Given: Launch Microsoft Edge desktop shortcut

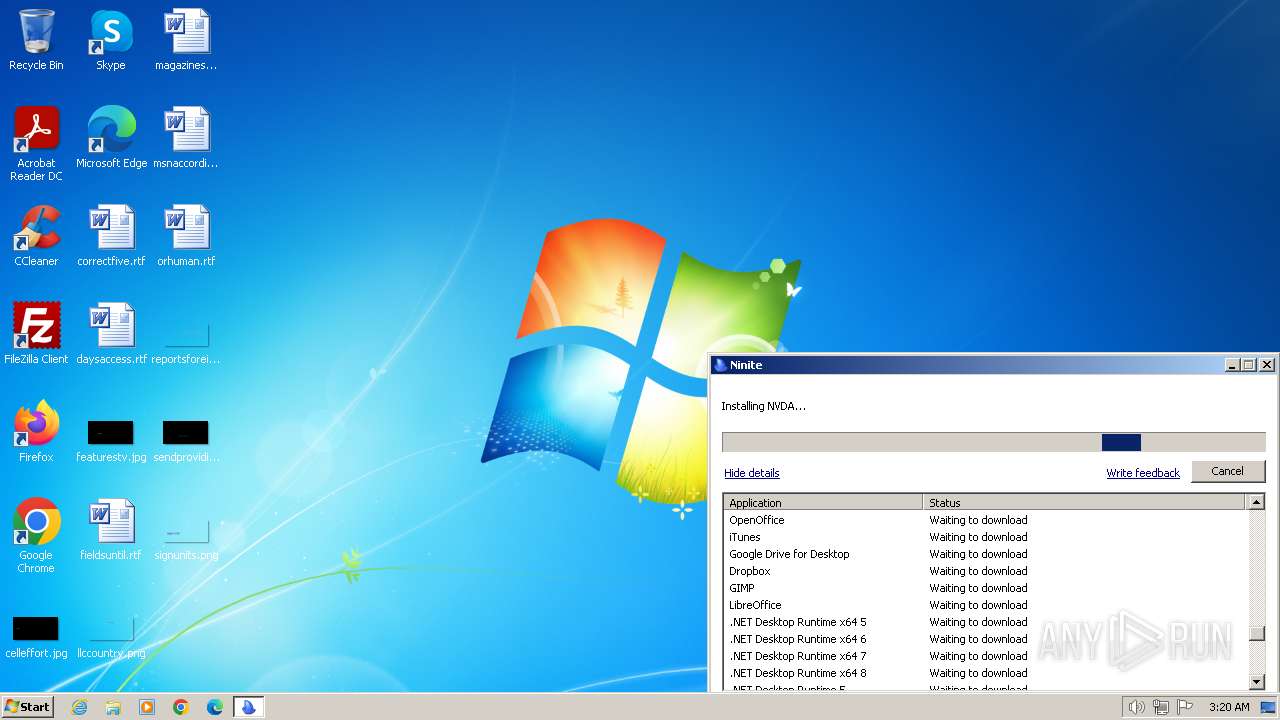Looking at the screenshot, I should click(111, 137).
